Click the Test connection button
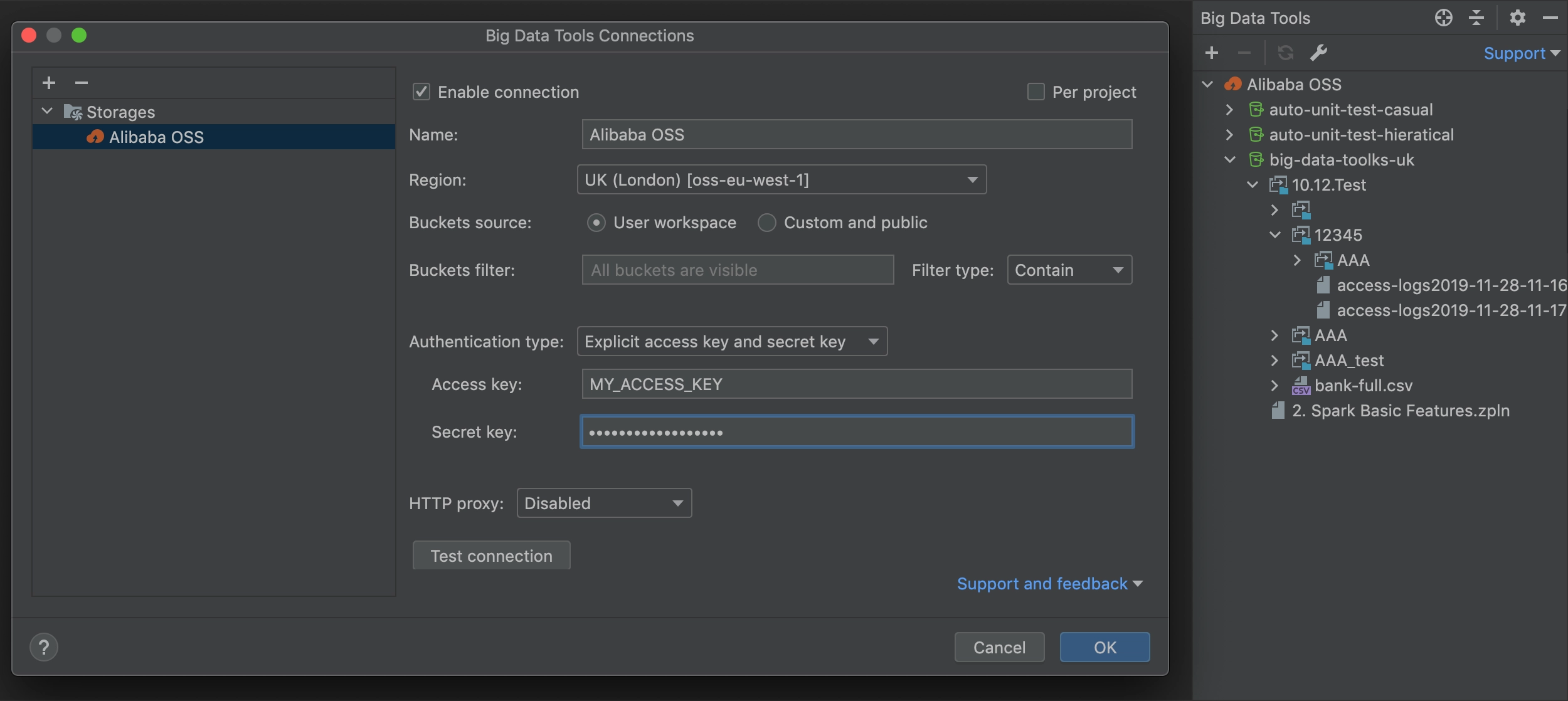This screenshot has height=701, width=1568. [x=491, y=556]
